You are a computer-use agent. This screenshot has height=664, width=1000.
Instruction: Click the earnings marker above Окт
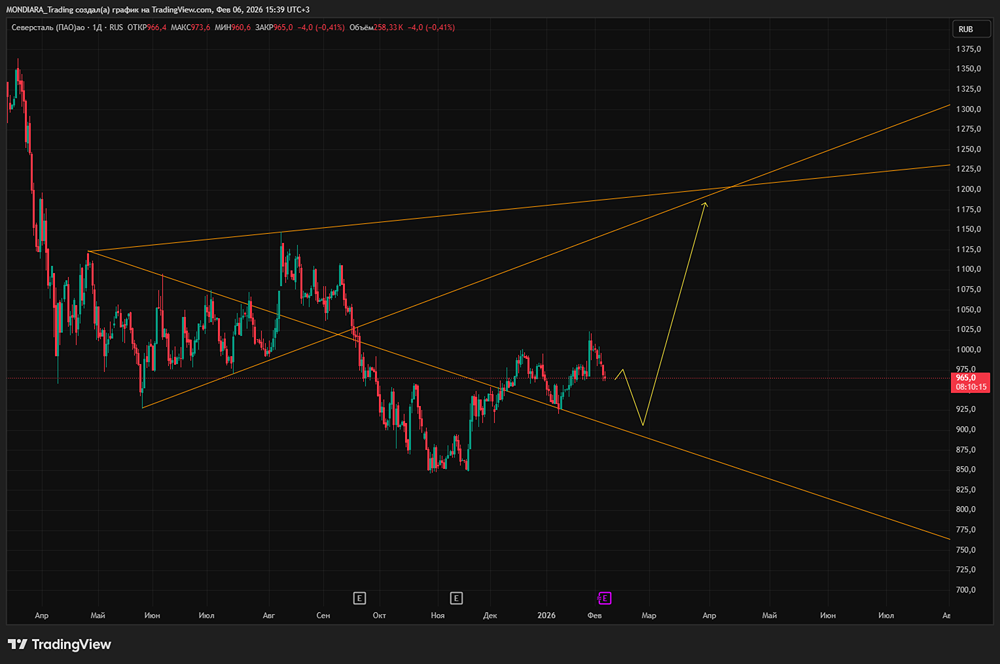(x=359, y=598)
